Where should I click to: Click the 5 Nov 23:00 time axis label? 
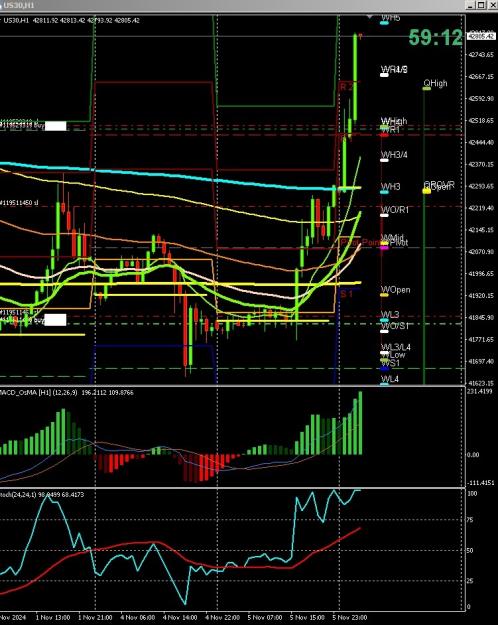coord(350,617)
